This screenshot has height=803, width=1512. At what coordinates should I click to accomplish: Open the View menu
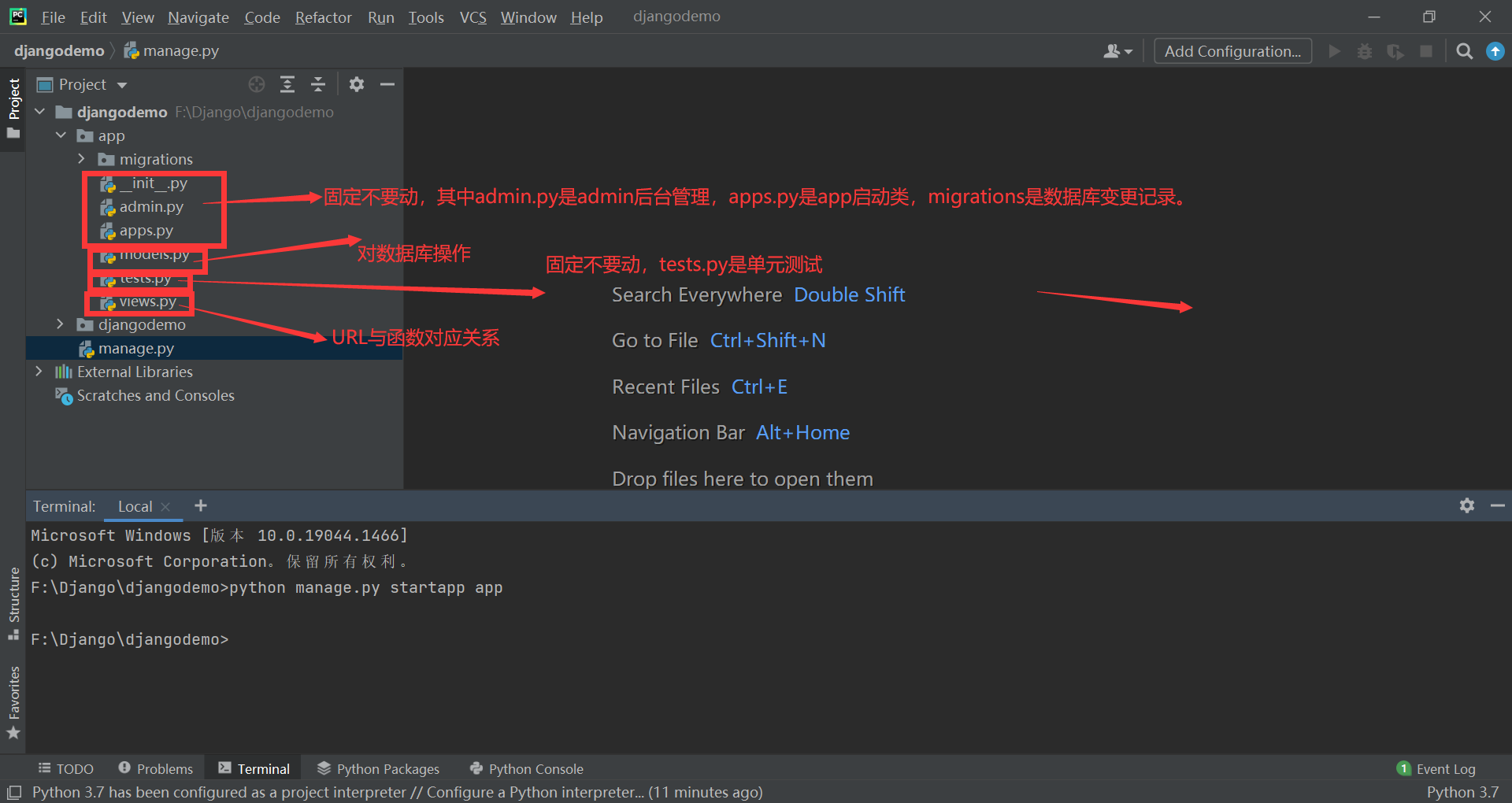click(x=138, y=17)
